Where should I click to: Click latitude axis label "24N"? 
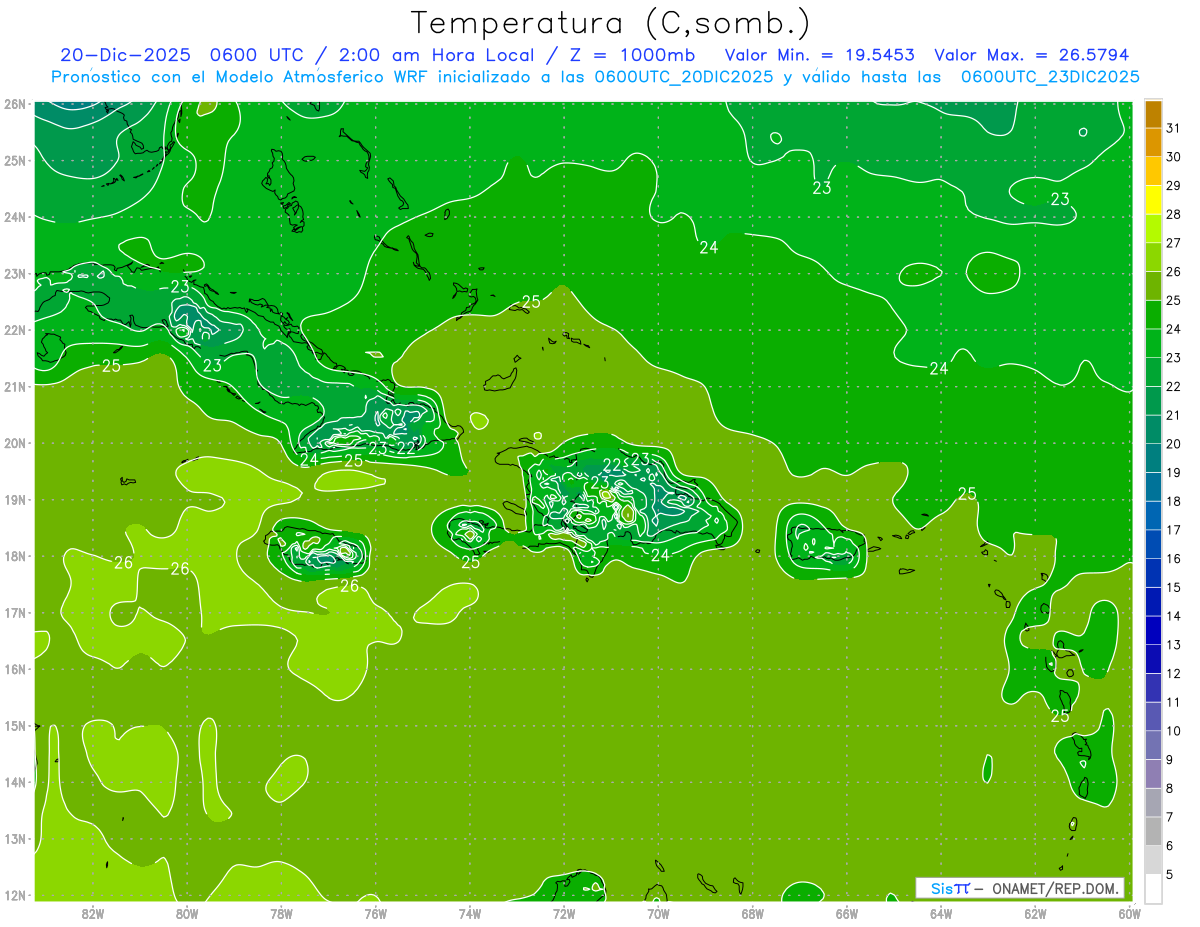[x=14, y=217]
